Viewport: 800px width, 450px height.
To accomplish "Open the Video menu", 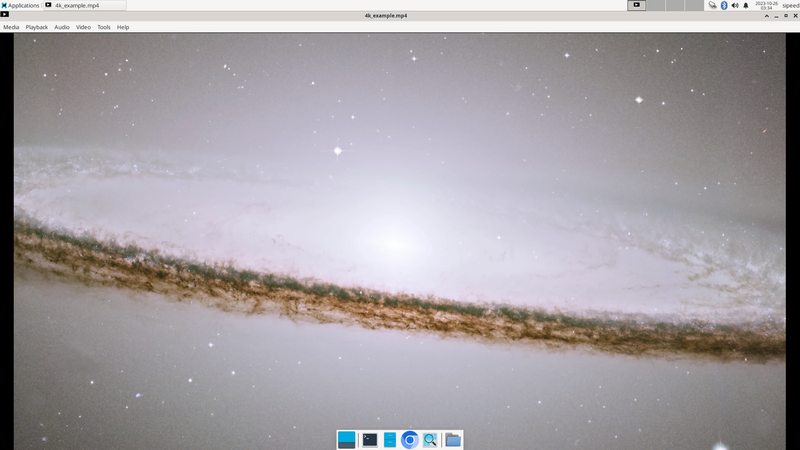I will pyautogui.click(x=83, y=27).
